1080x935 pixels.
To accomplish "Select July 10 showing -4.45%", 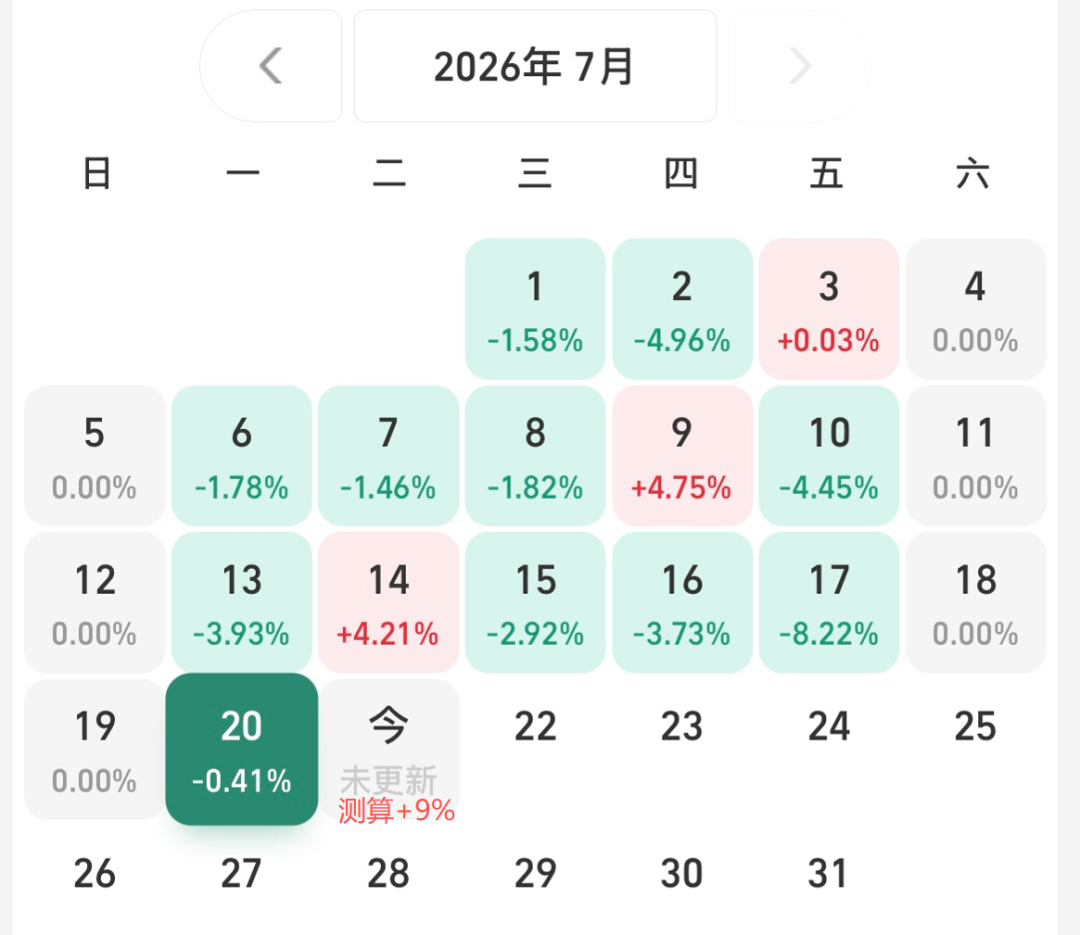I will tap(829, 455).
